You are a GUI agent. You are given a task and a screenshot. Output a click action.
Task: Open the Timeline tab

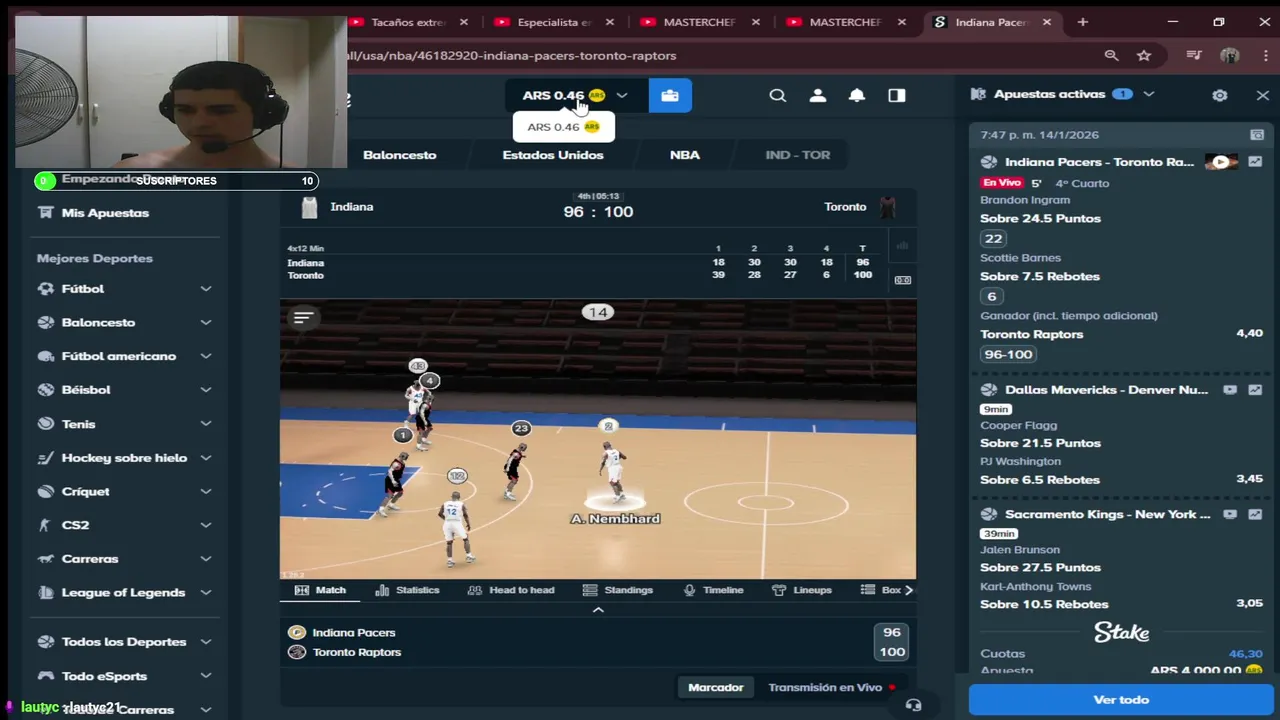712,590
